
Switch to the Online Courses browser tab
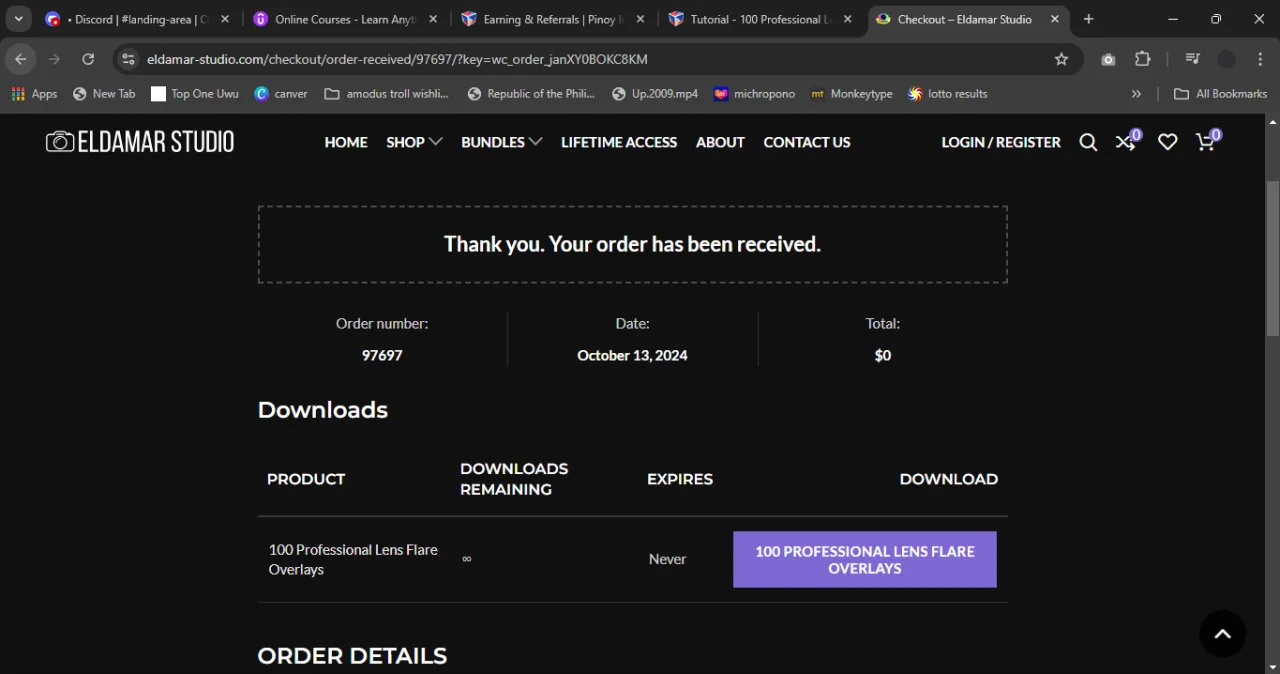343,19
